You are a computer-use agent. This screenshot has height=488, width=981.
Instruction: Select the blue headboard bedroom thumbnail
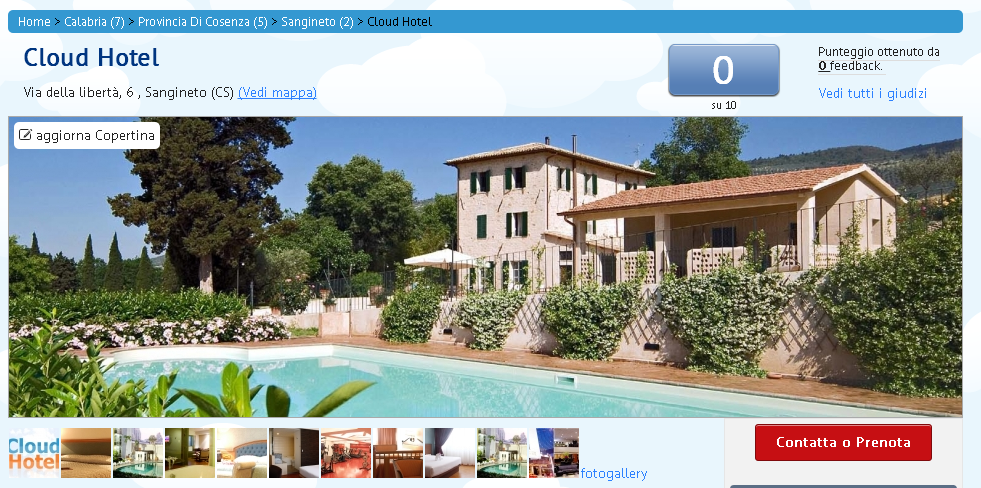[242, 453]
